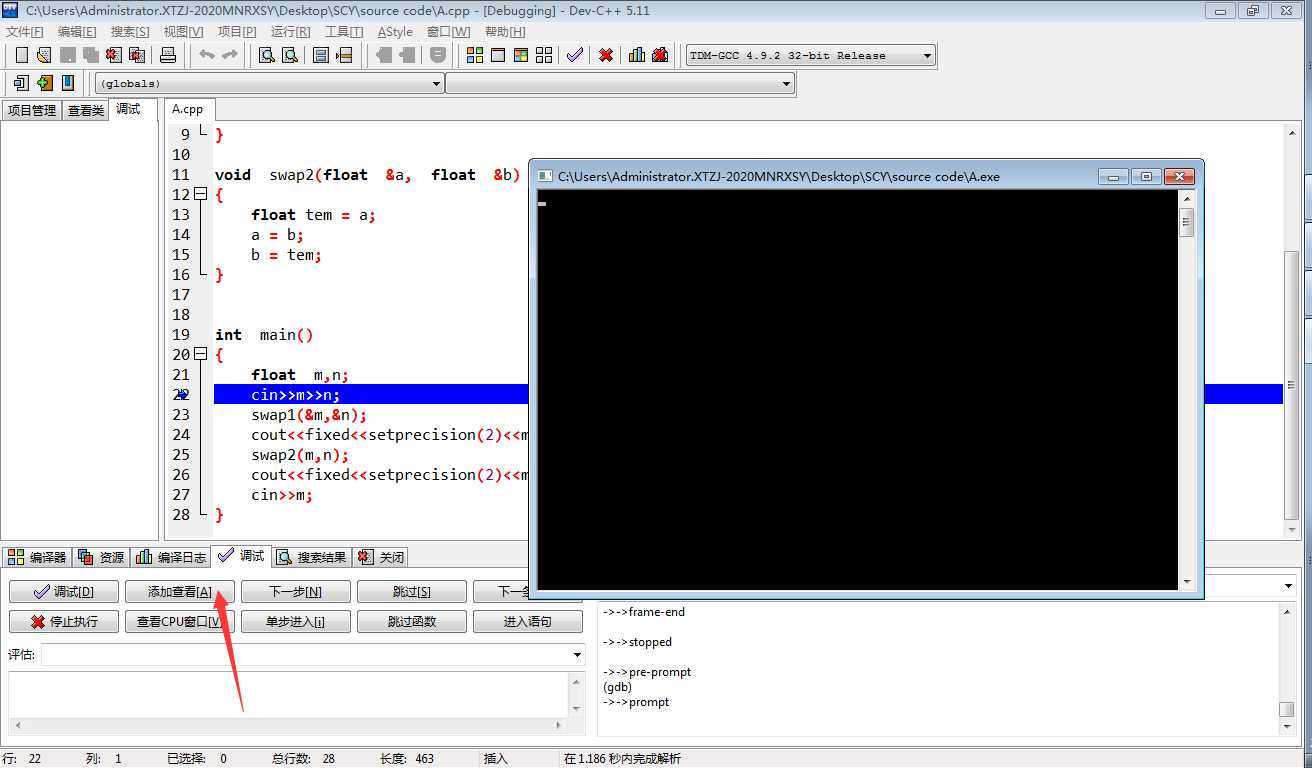
Task: Create a new source file via toolbar icon
Action: [x=21, y=55]
